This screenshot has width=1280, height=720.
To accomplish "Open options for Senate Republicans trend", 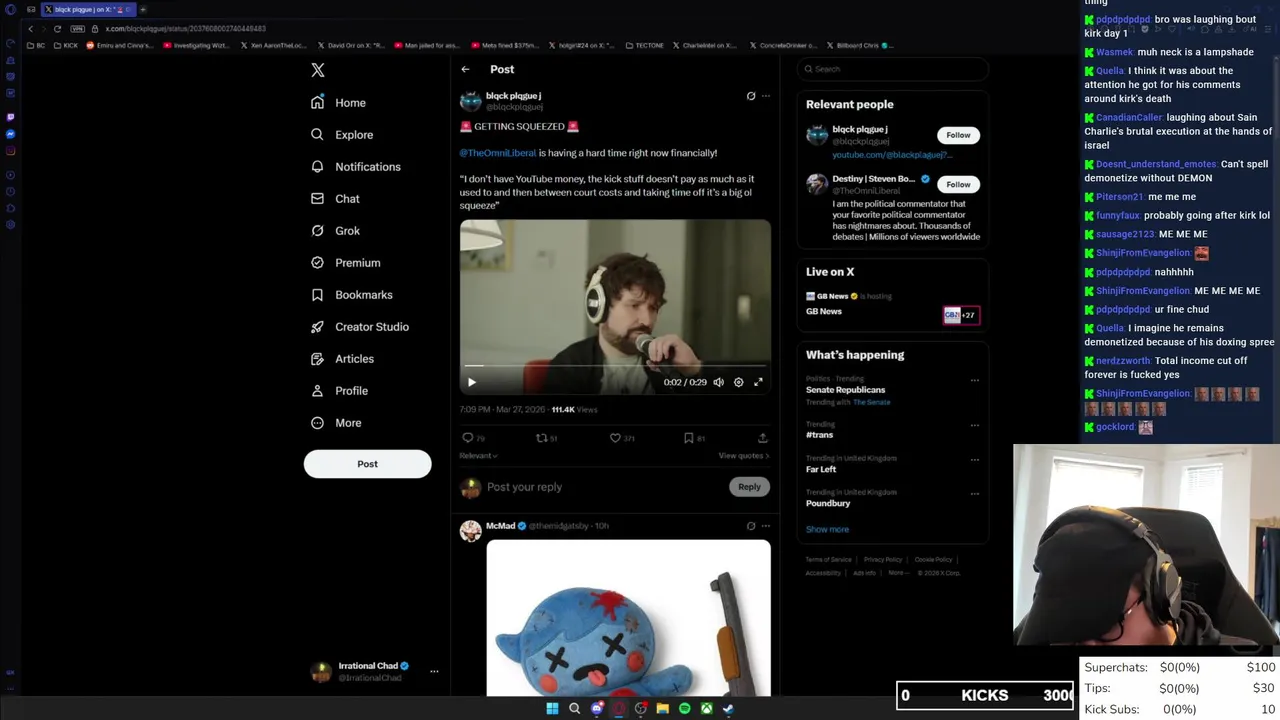I will point(975,380).
